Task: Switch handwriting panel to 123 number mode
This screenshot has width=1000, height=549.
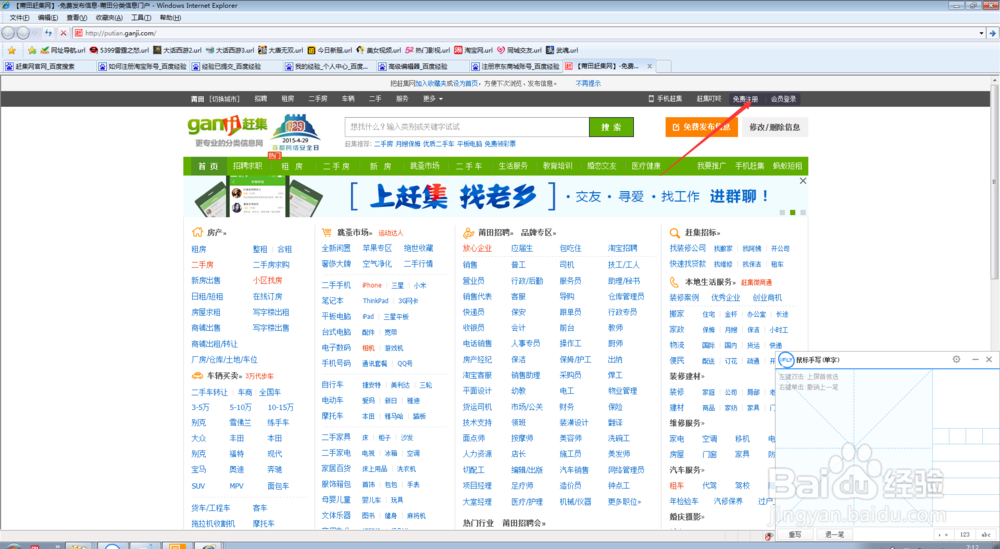Action: pos(965,534)
